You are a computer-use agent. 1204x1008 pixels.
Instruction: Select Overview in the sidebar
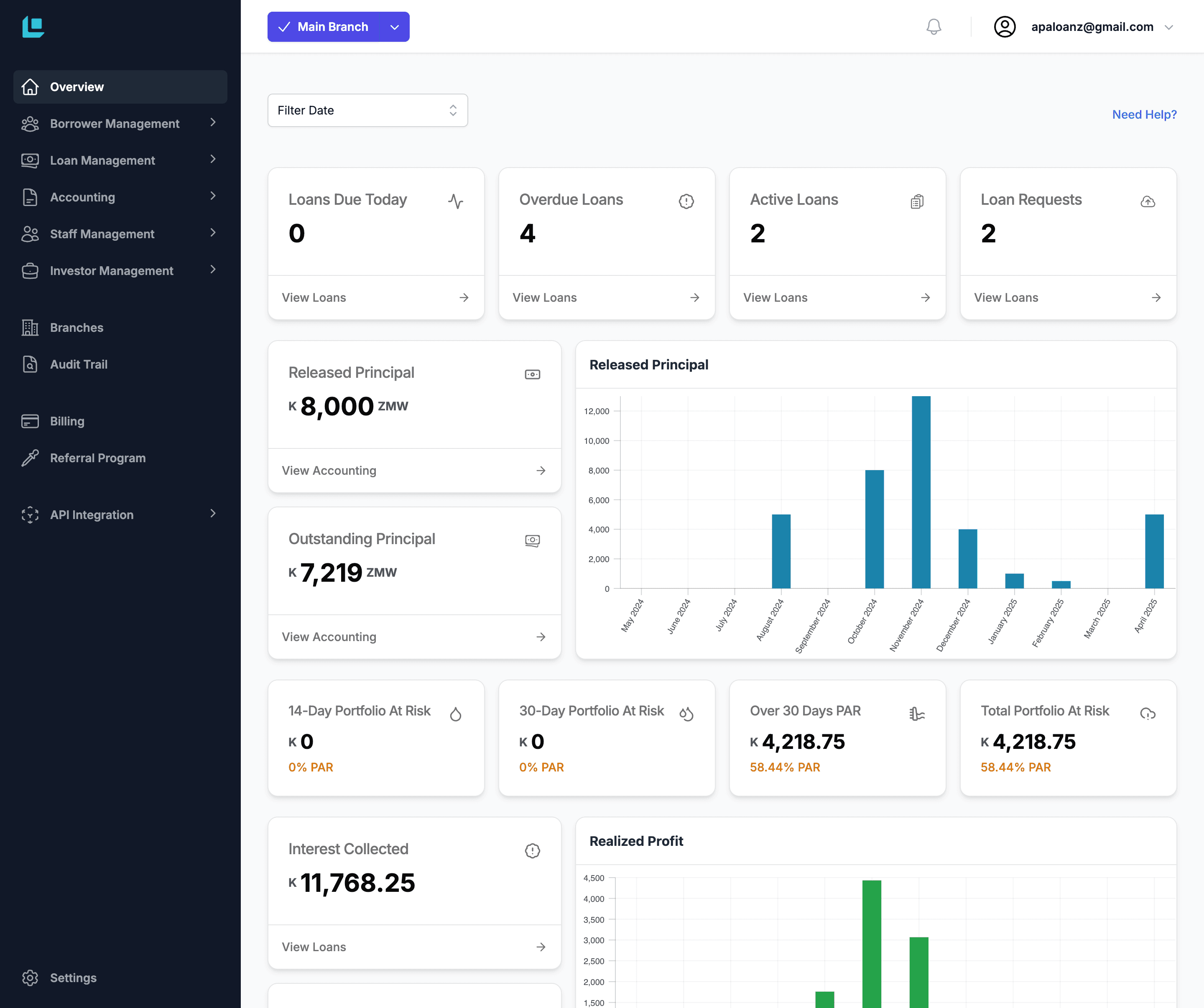(77, 87)
